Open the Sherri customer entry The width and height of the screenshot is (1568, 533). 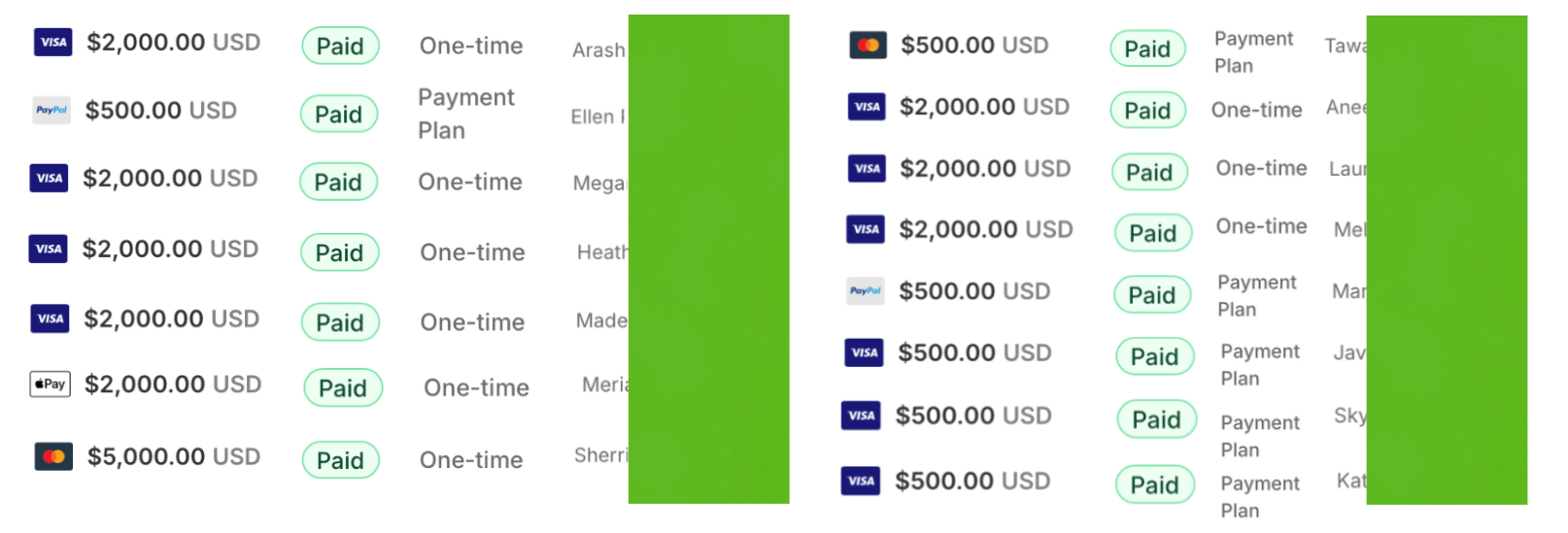pos(601,455)
